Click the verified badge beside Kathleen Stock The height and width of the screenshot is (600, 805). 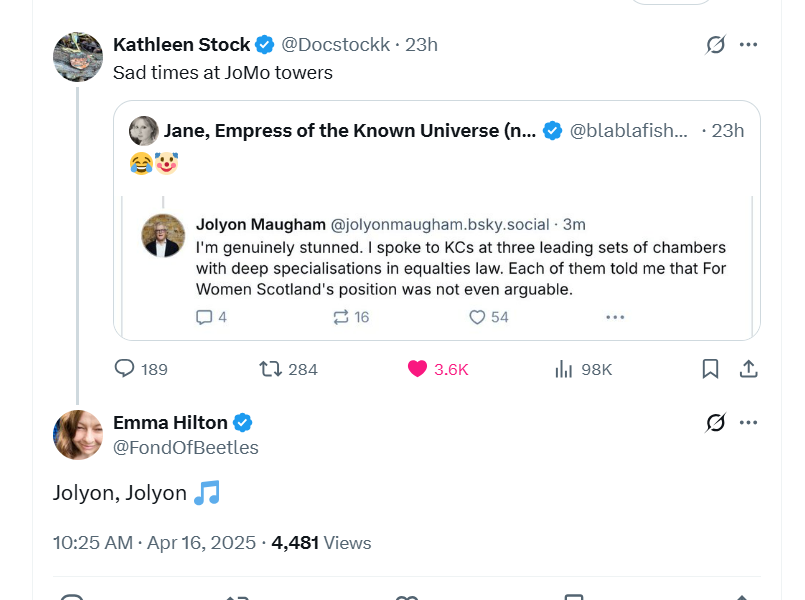pos(263,44)
